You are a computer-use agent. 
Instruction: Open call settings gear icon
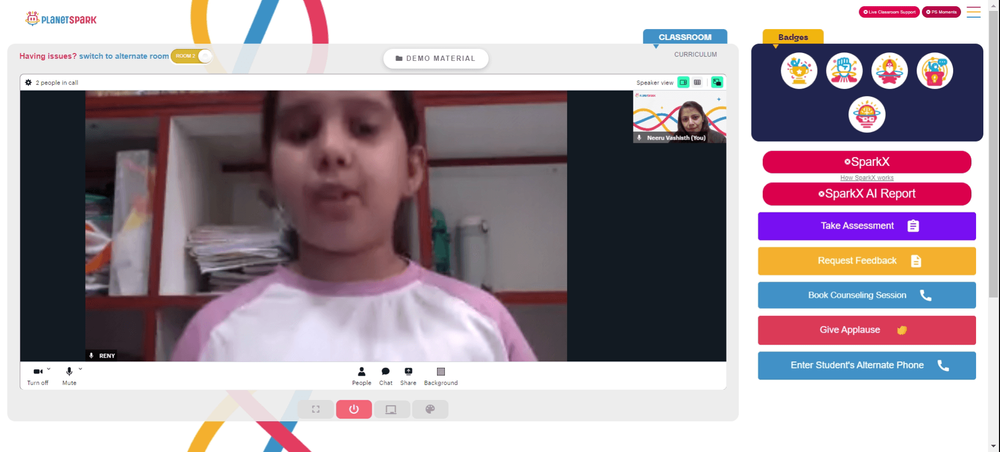28,82
